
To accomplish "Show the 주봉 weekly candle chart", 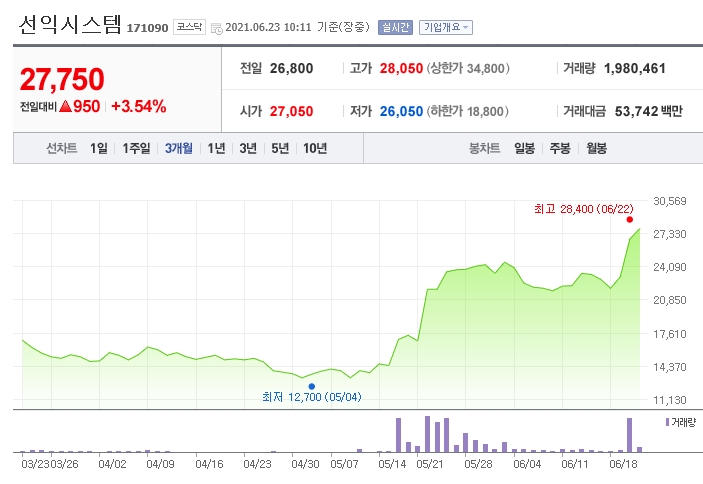I will [560, 148].
